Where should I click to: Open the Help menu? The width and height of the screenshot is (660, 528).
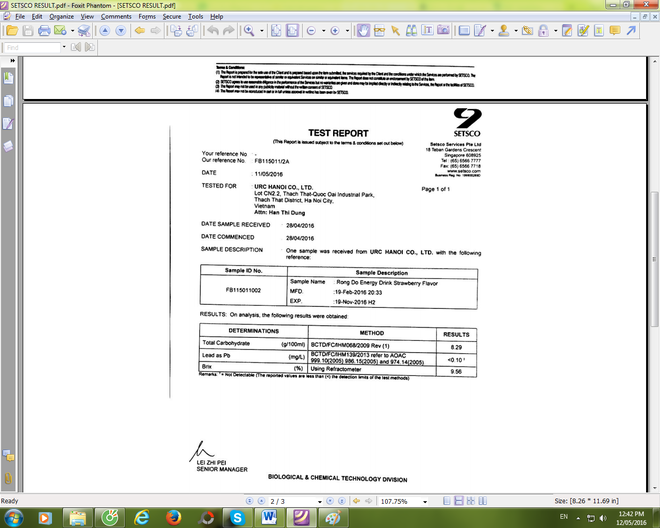217,17
